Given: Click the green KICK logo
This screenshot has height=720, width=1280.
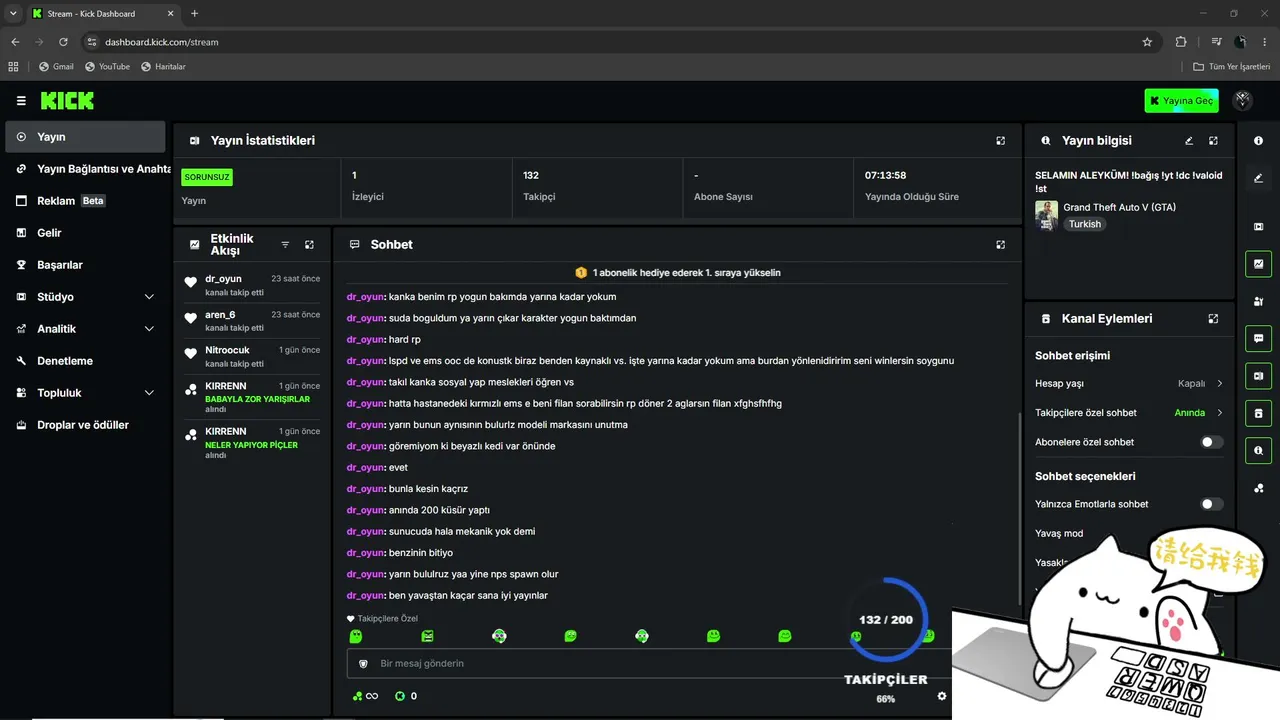Looking at the screenshot, I should click(x=67, y=101).
